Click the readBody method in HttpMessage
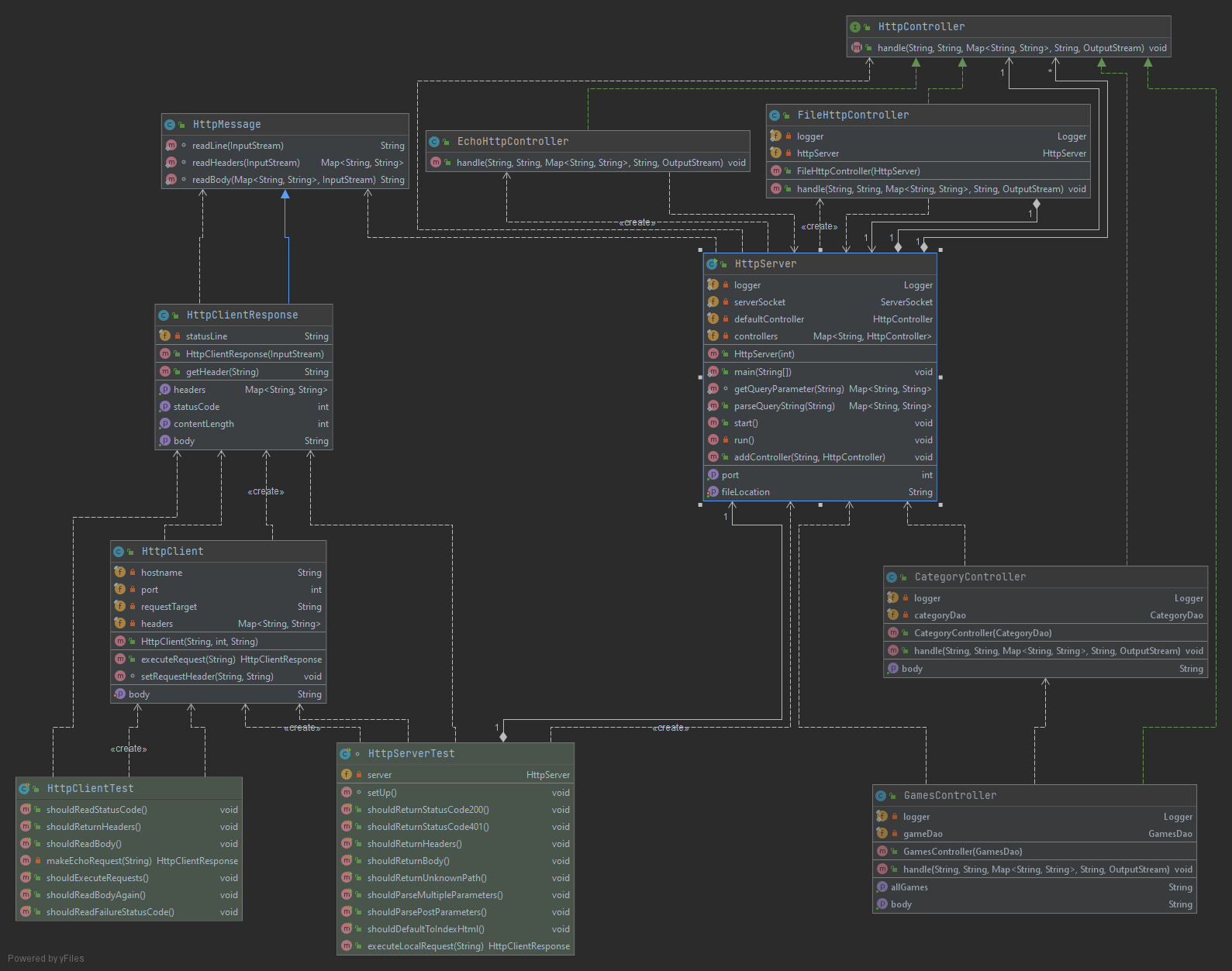The width and height of the screenshot is (1232, 971). (285, 180)
